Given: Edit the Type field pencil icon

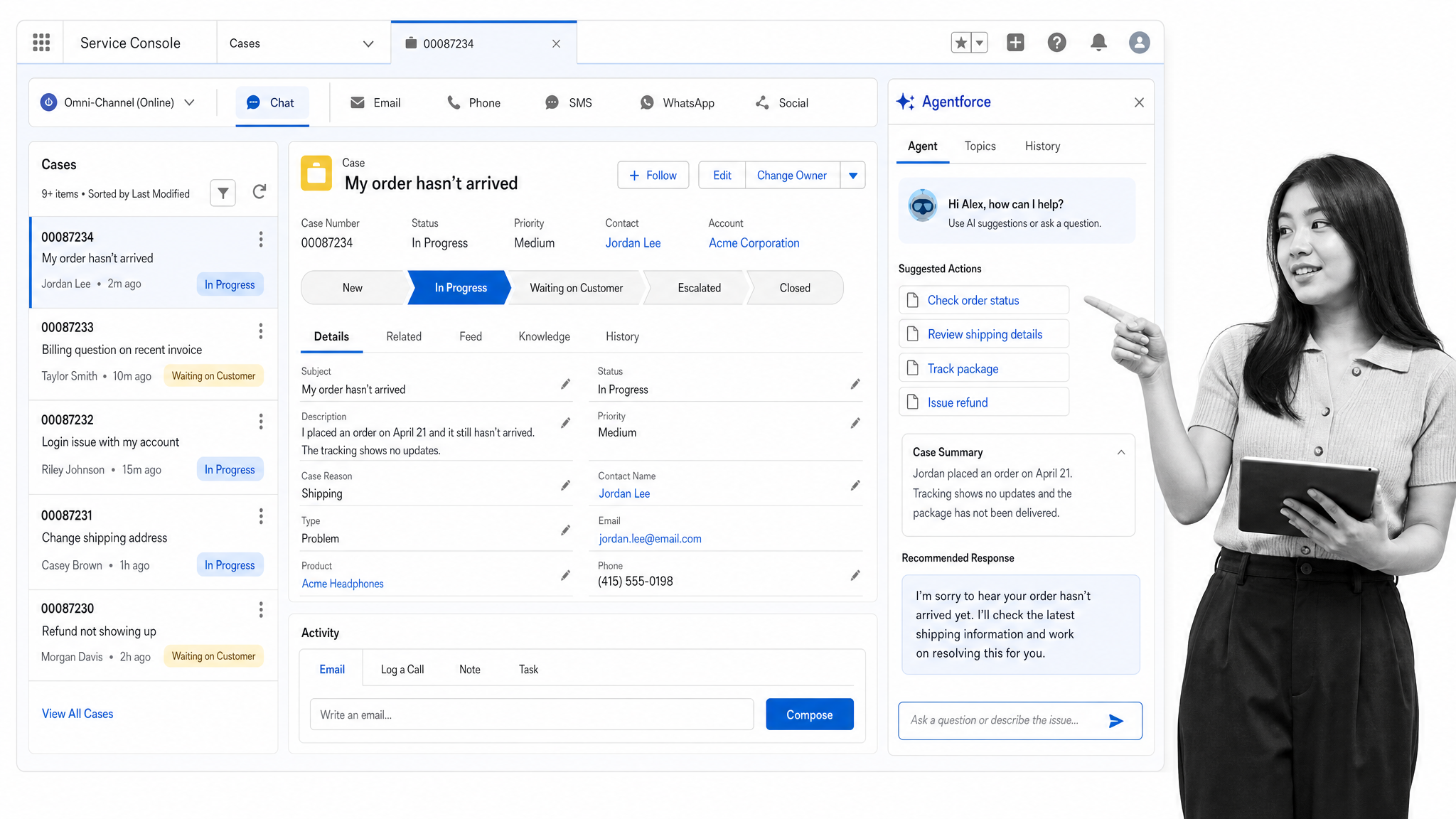Looking at the screenshot, I should coord(565,530).
